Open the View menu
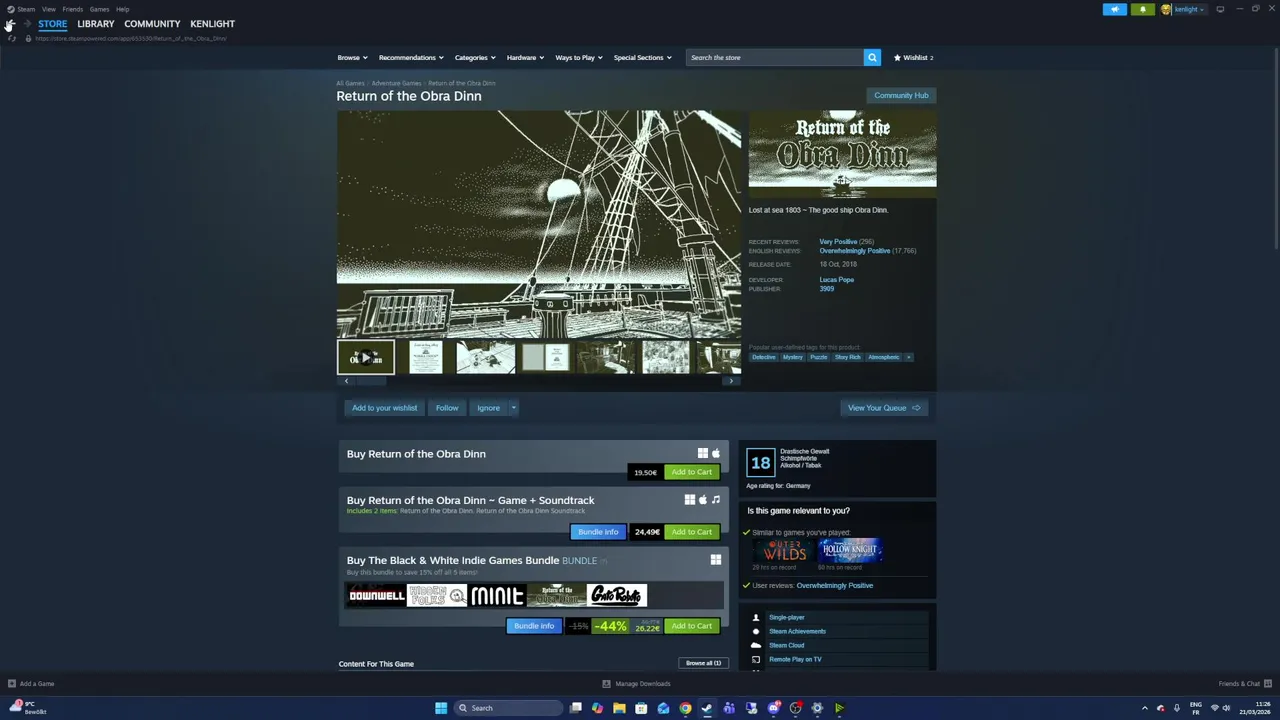Viewport: 1280px width, 720px height. 48,9
